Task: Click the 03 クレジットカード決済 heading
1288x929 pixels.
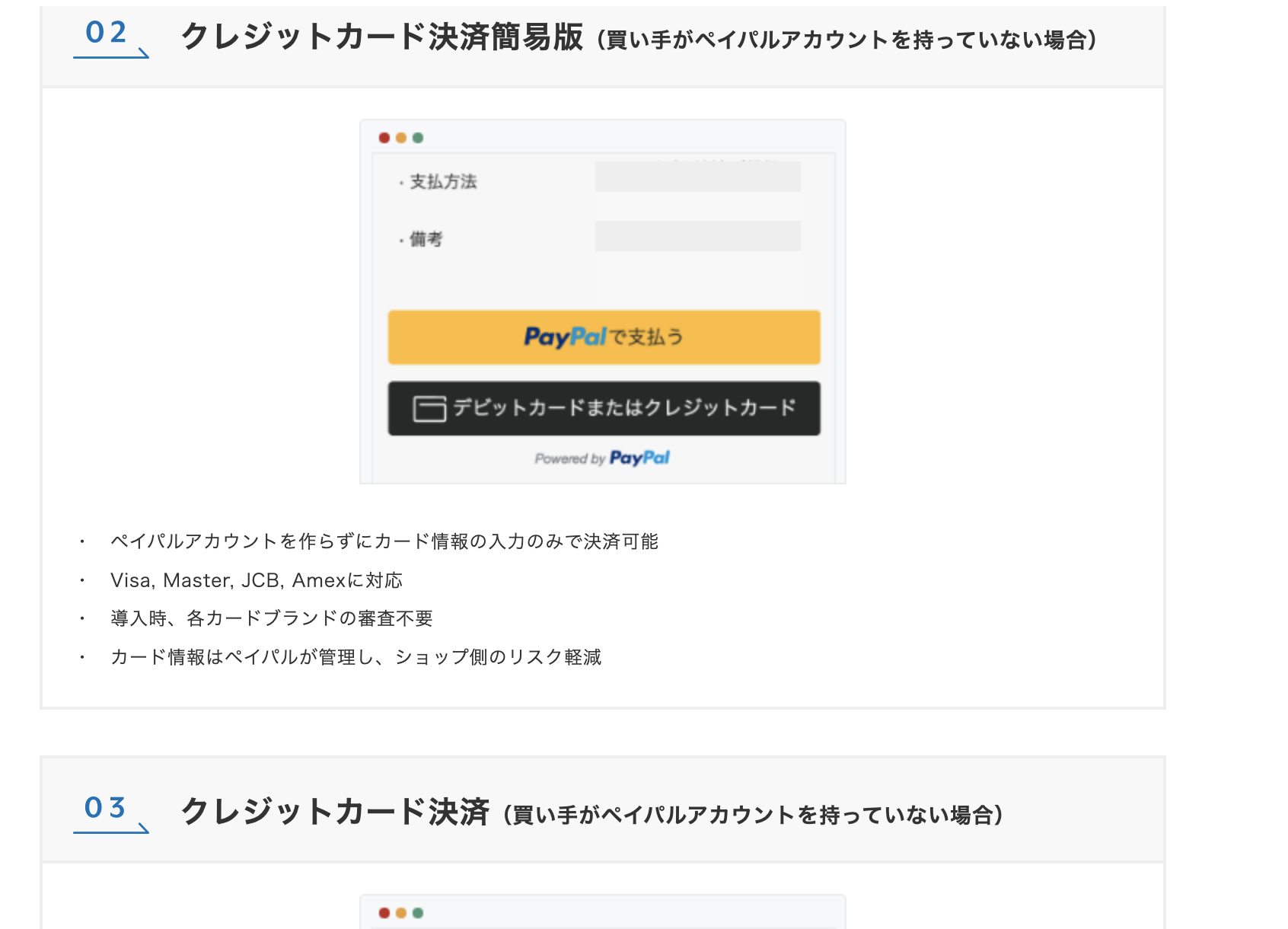Action: point(335,812)
